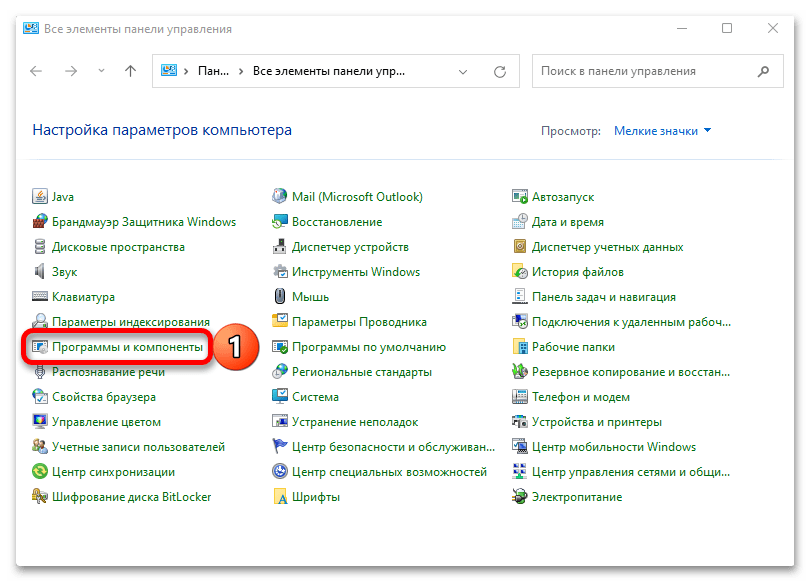
Task: Open Центр безопасности и обслуживания link
Action: [x=393, y=447]
